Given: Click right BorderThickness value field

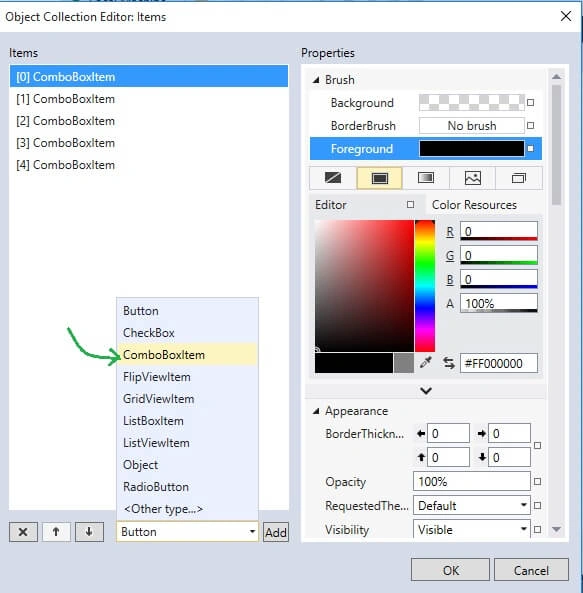Looking at the screenshot, I should click(509, 433).
